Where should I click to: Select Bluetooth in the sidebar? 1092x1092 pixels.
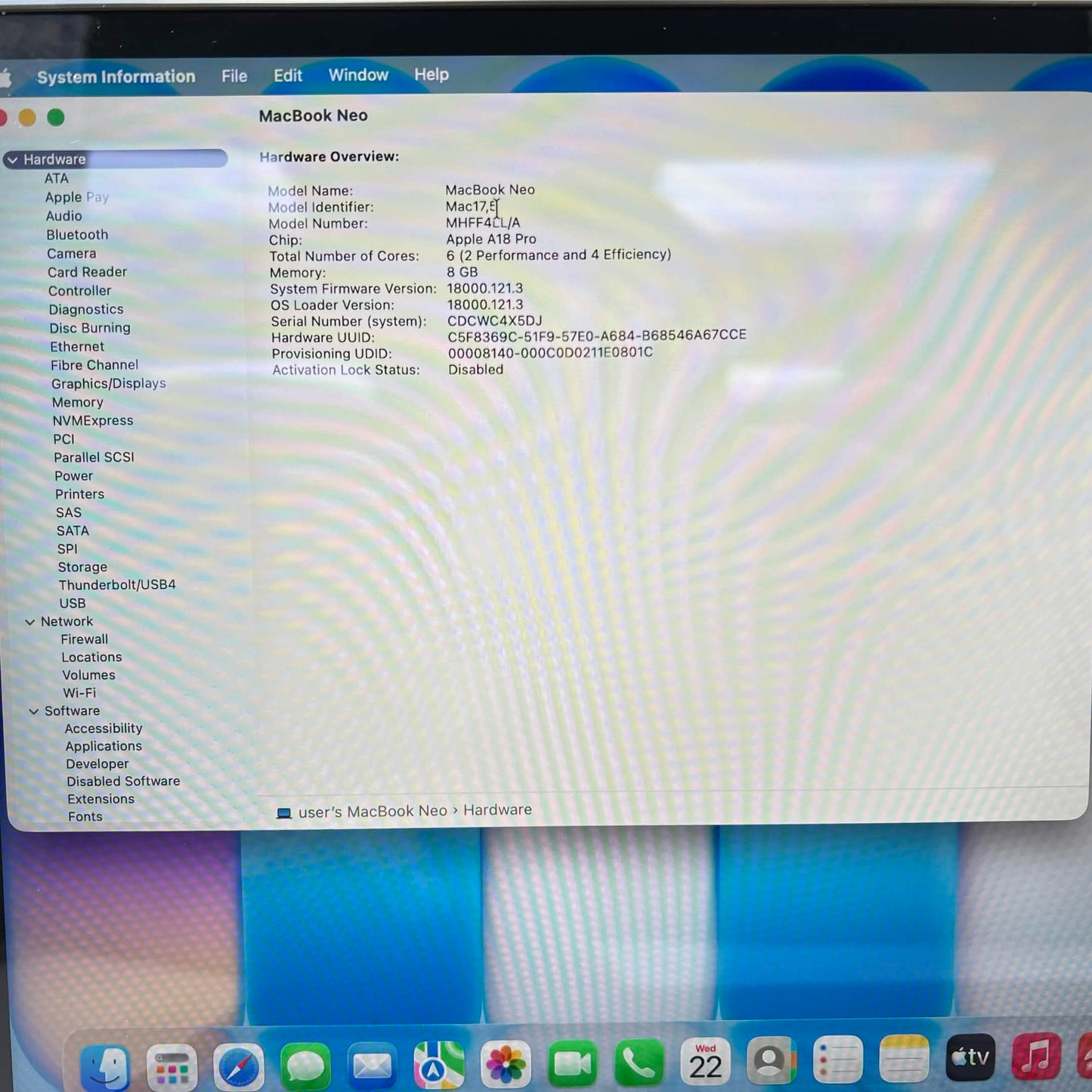tap(77, 235)
